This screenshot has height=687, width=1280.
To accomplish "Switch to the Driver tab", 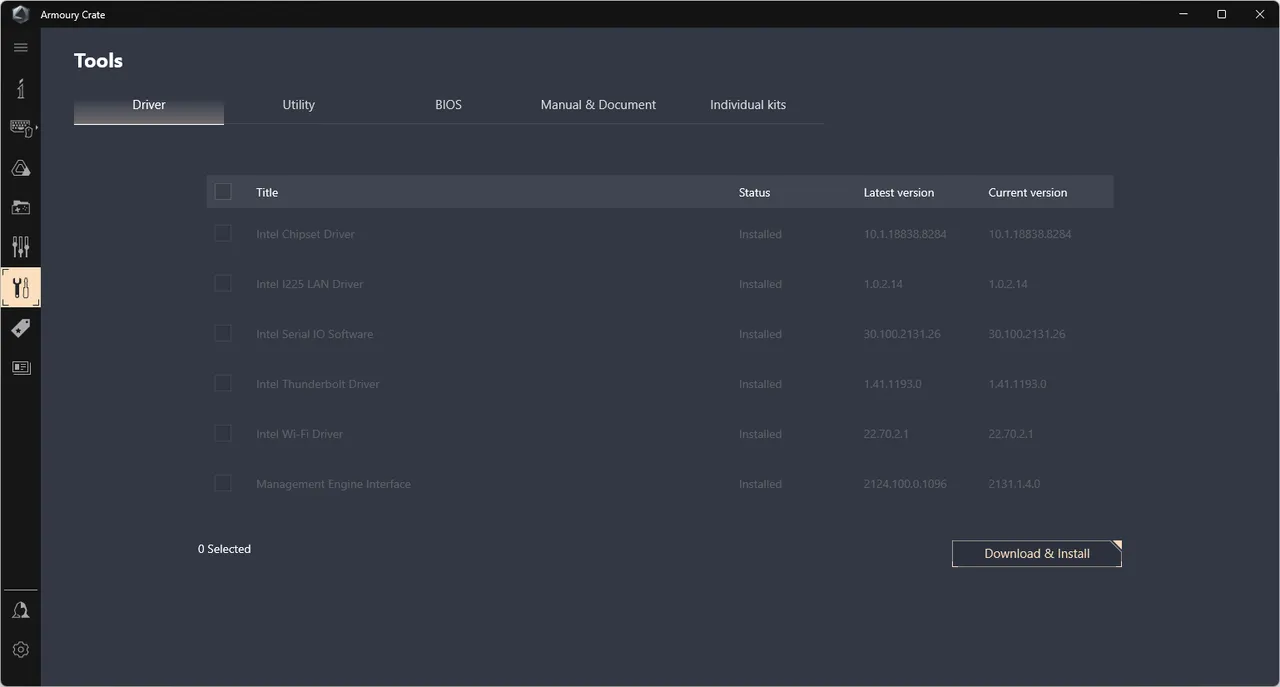I will 149,105.
